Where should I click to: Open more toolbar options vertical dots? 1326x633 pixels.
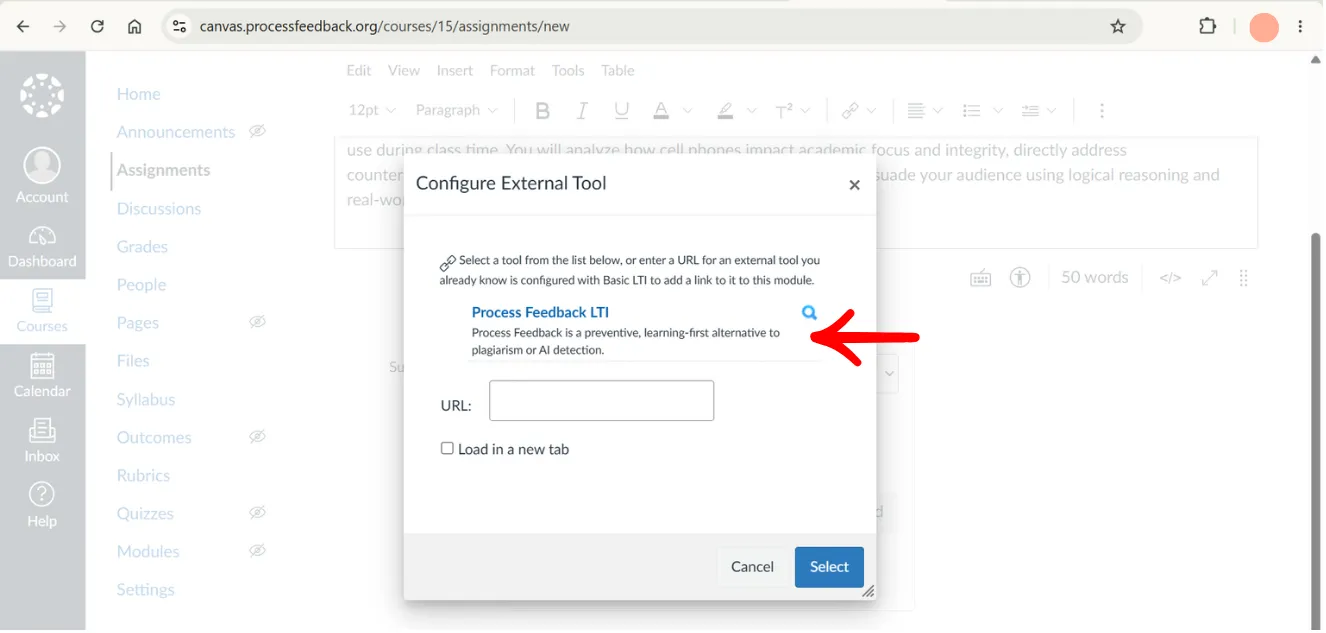click(1102, 111)
